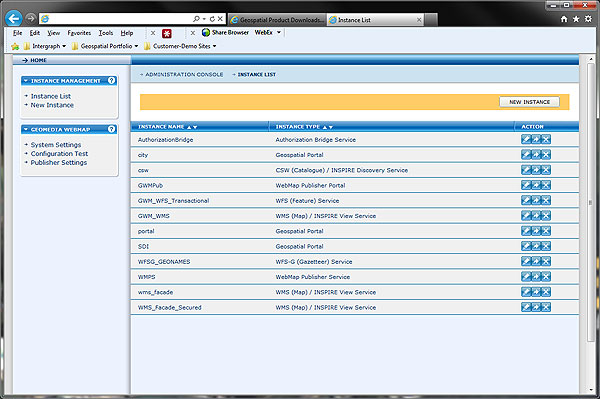This screenshot has width=600, height=399.
Task: Open the View menu
Action: 54,33
